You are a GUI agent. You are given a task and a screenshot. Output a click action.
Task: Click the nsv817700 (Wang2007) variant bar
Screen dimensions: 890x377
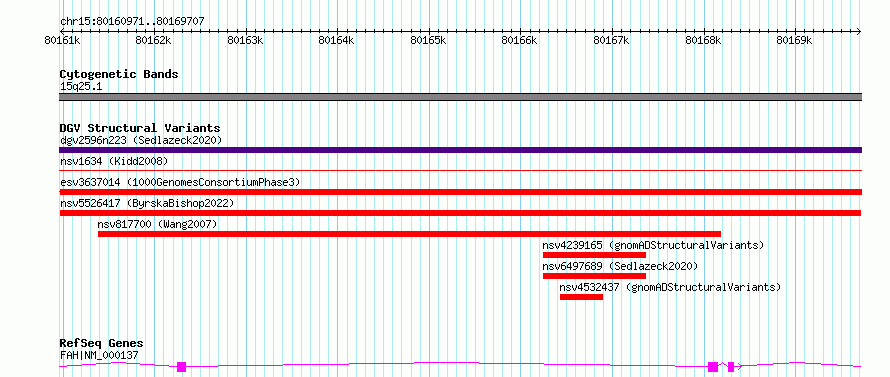409,234
